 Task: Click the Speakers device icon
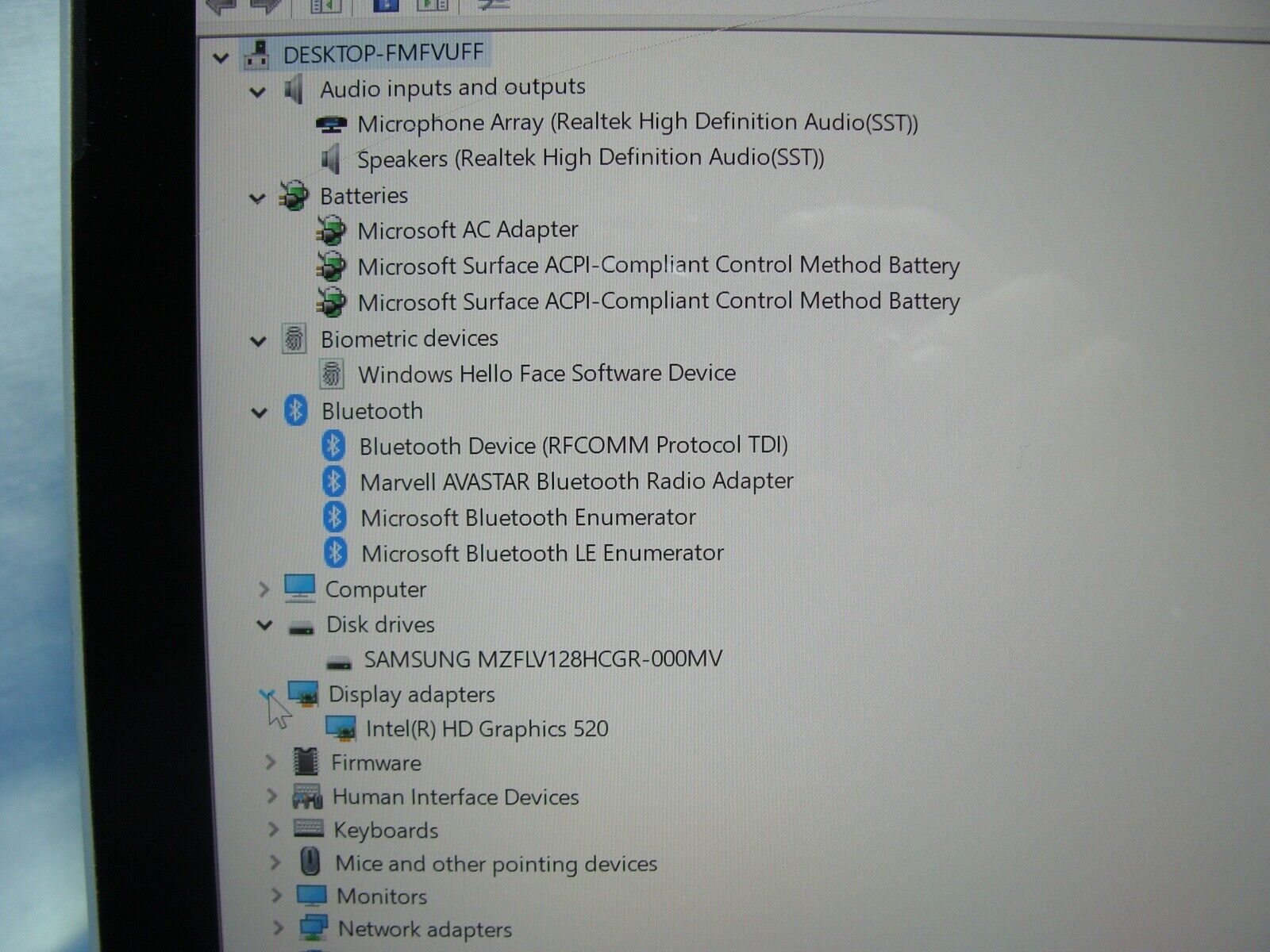click(331, 159)
